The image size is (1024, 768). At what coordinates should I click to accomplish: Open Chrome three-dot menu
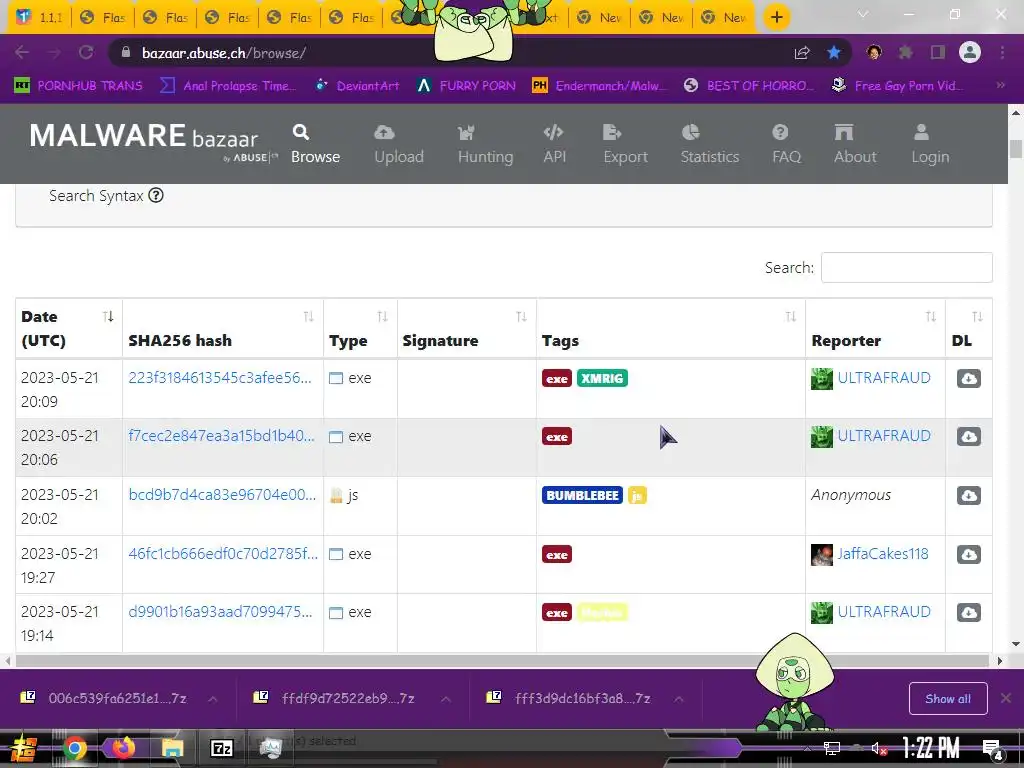click(x=1002, y=52)
